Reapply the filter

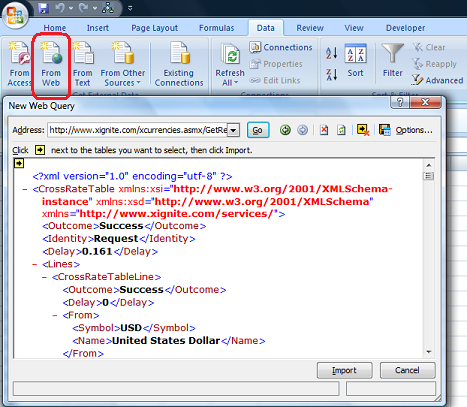click(x=434, y=64)
